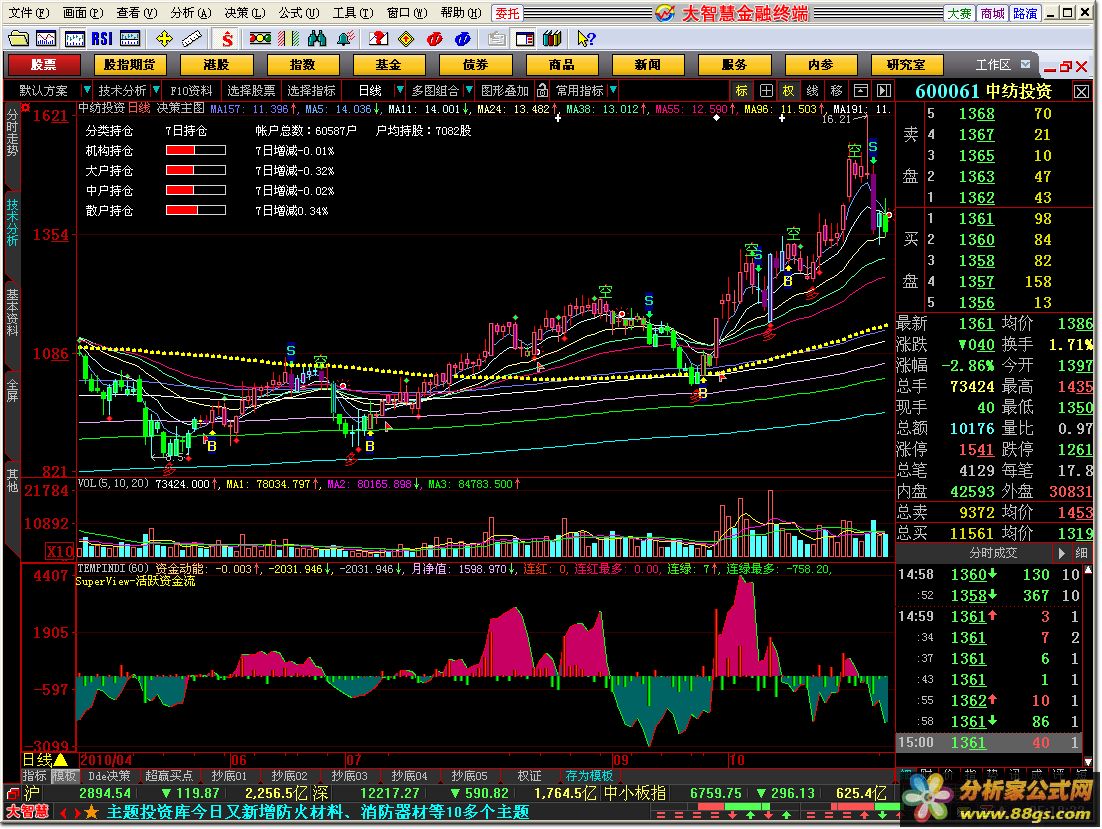
Task: Click the 股指期货 category button
Action: (x=129, y=65)
